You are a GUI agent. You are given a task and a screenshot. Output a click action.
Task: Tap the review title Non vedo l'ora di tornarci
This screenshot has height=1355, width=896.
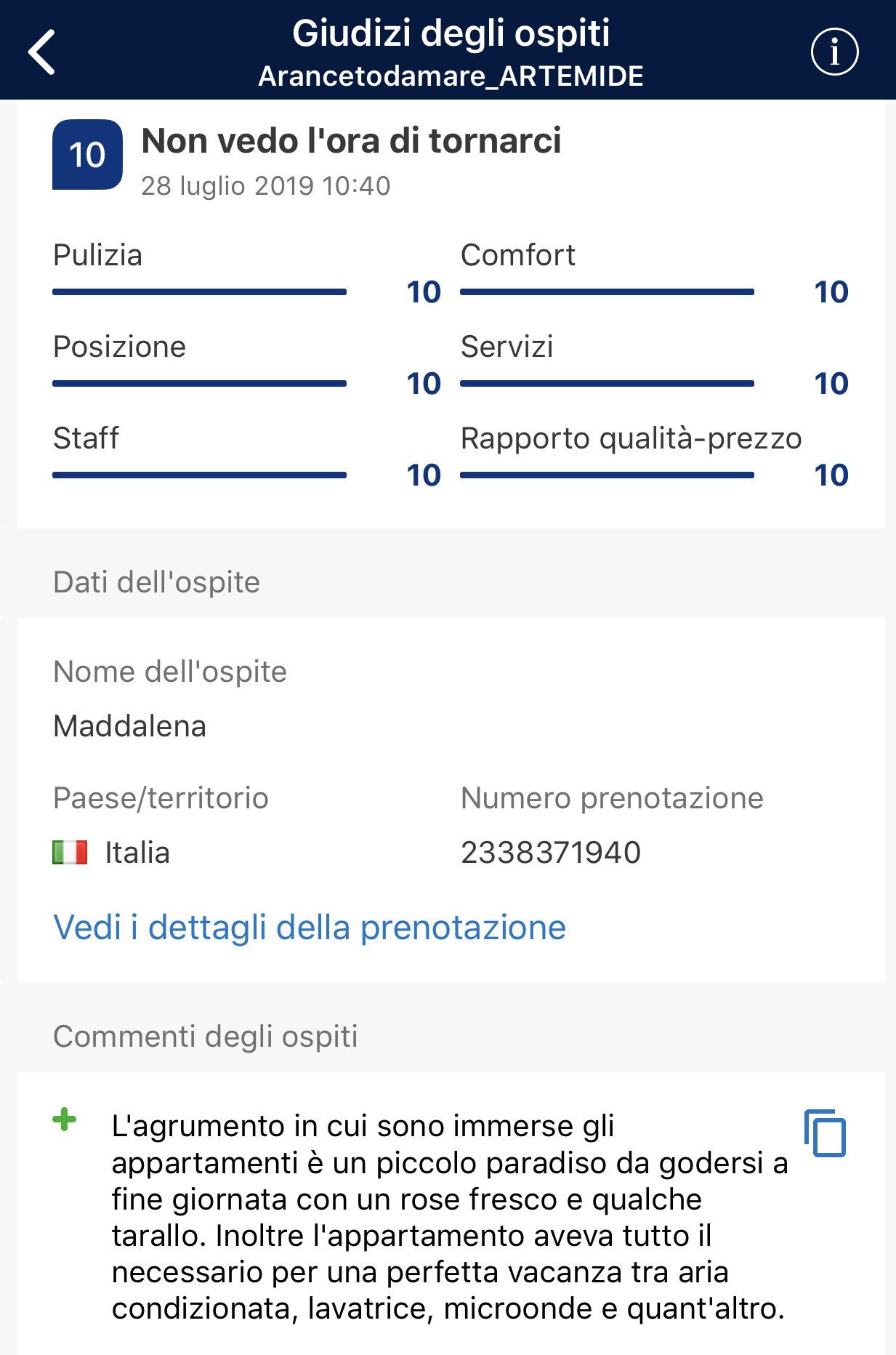[351, 141]
